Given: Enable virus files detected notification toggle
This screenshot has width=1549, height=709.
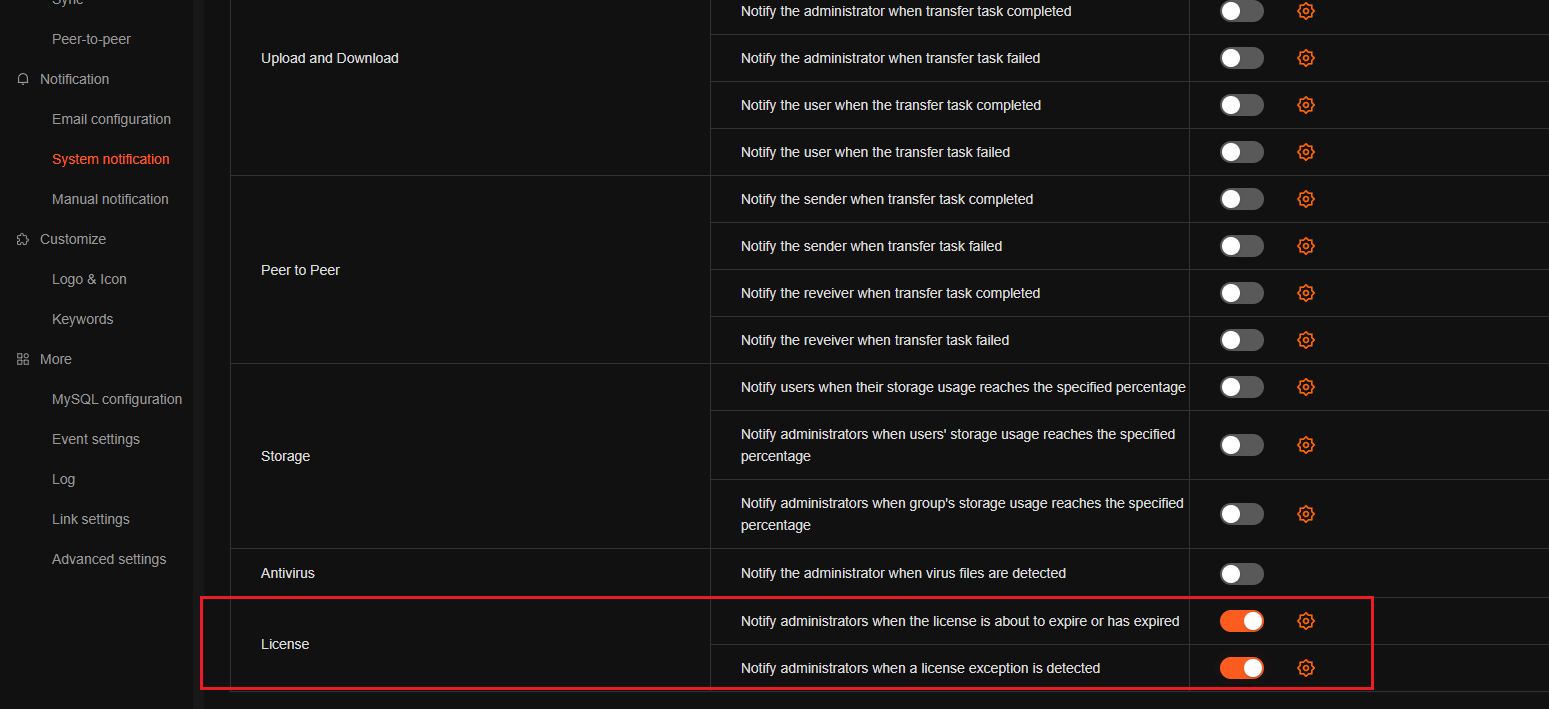Looking at the screenshot, I should pyautogui.click(x=1242, y=574).
